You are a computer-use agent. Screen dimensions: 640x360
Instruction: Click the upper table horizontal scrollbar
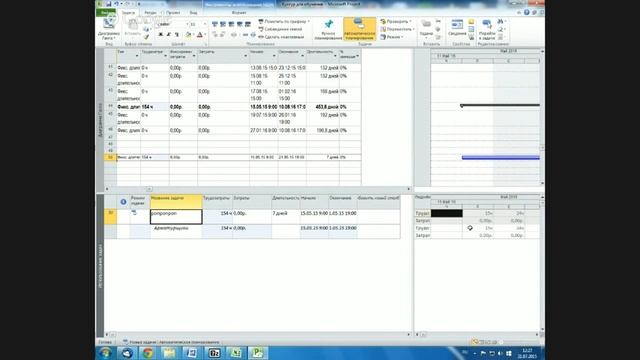(258, 189)
